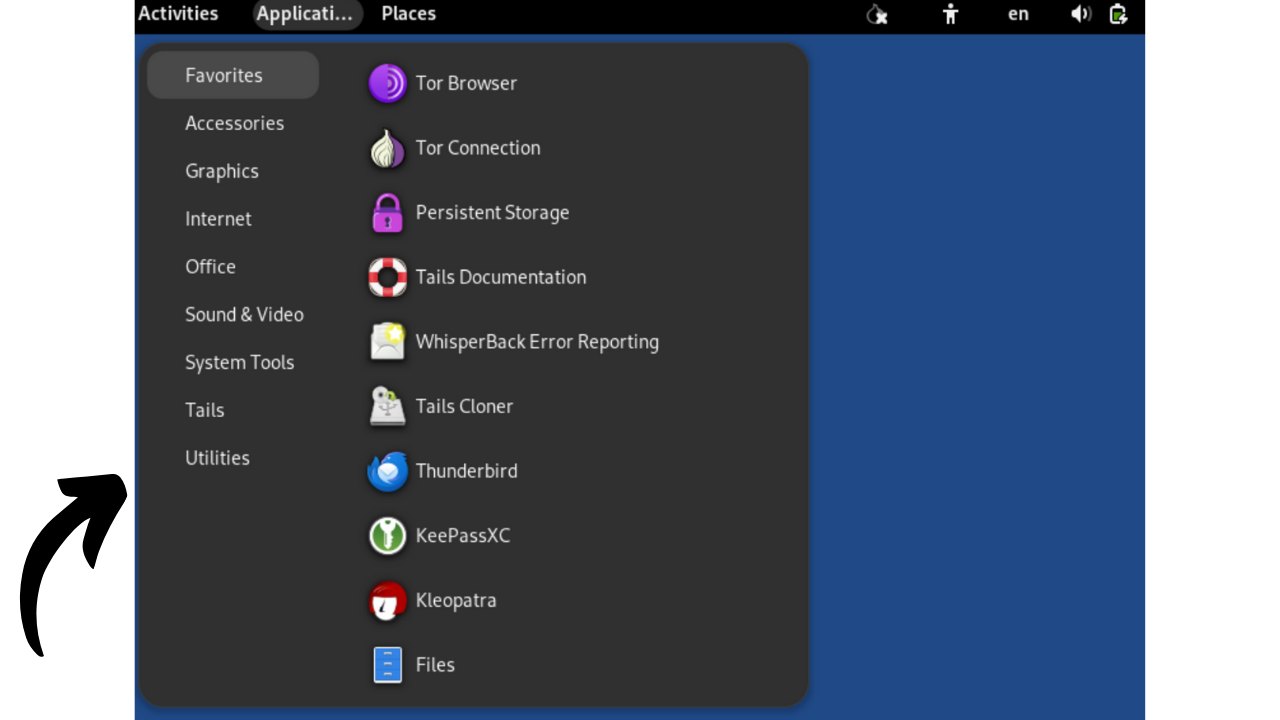Image resolution: width=1280 pixels, height=720 pixels.
Task: Click the Tor Connection onion icon
Action: [x=387, y=149]
